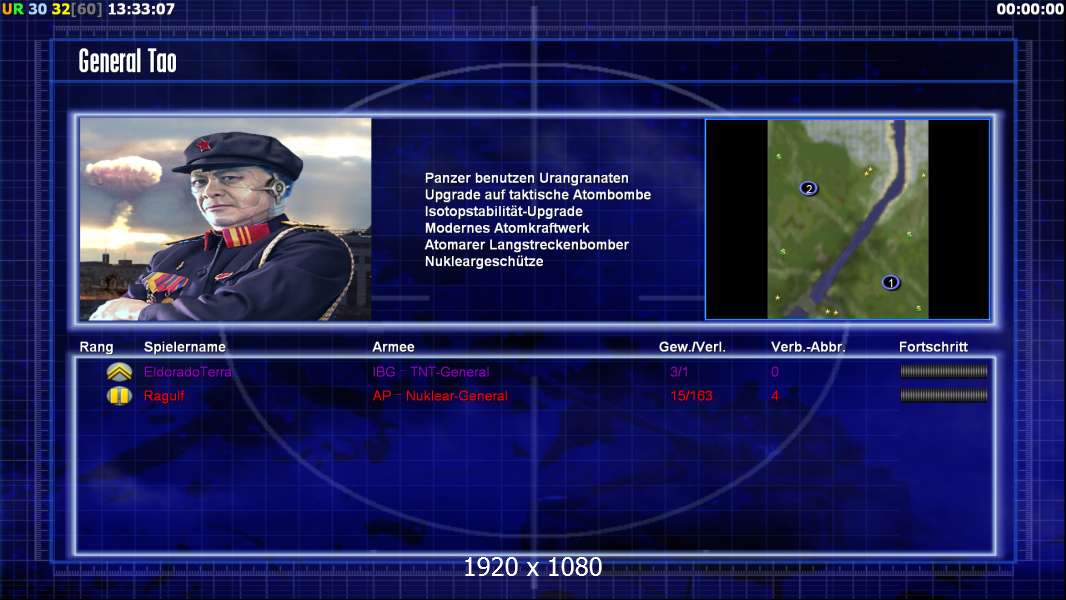Select player name "Ragulf"
Image resolution: width=1066 pixels, height=600 pixels.
click(164, 396)
